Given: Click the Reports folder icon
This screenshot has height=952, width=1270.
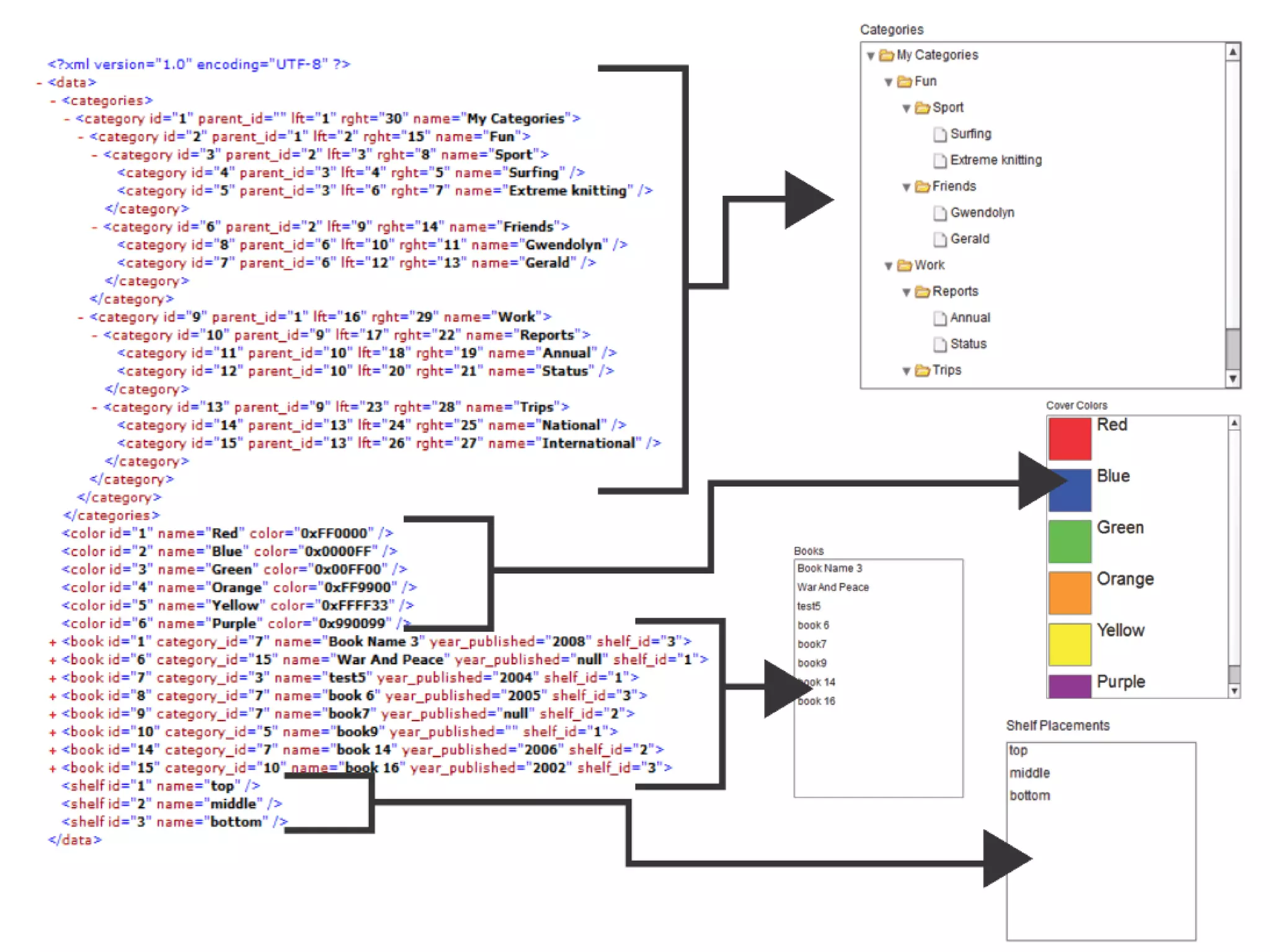Looking at the screenshot, I should pyautogui.click(x=922, y=292).
